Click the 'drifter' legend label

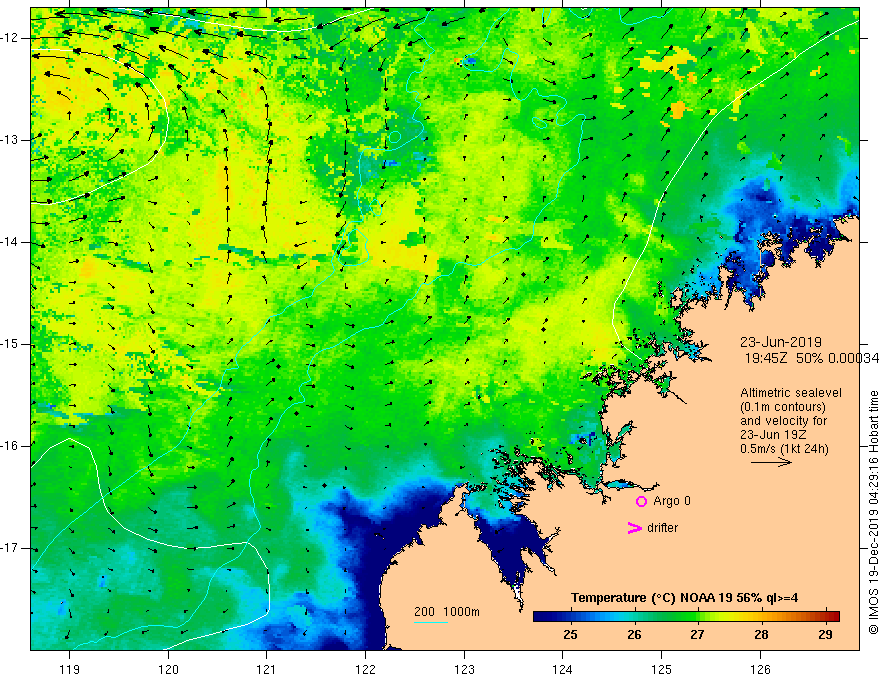coord(662,528)
